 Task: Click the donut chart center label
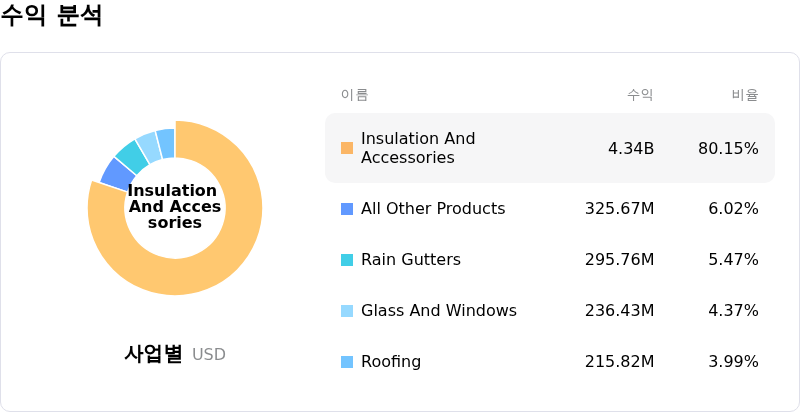174,206
